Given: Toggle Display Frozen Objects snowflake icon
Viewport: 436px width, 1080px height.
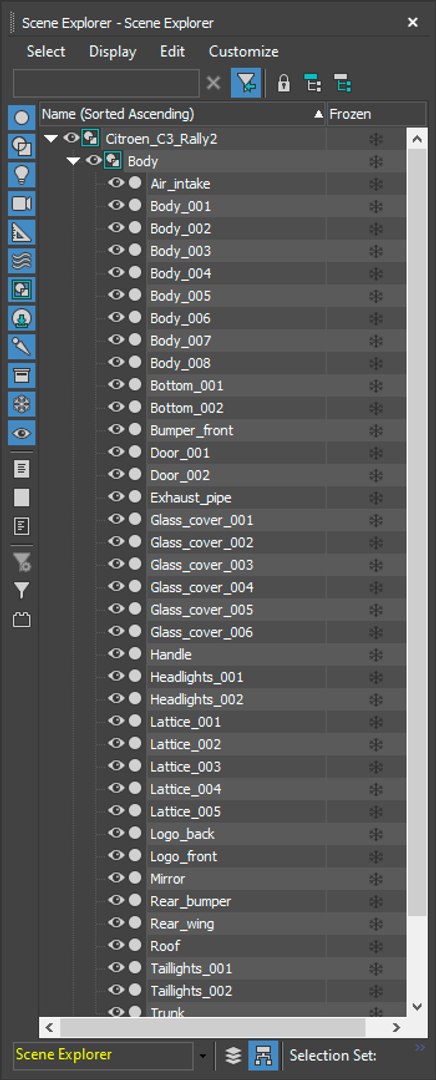Looking at the screenshot, I should click(x=21, y=405).
